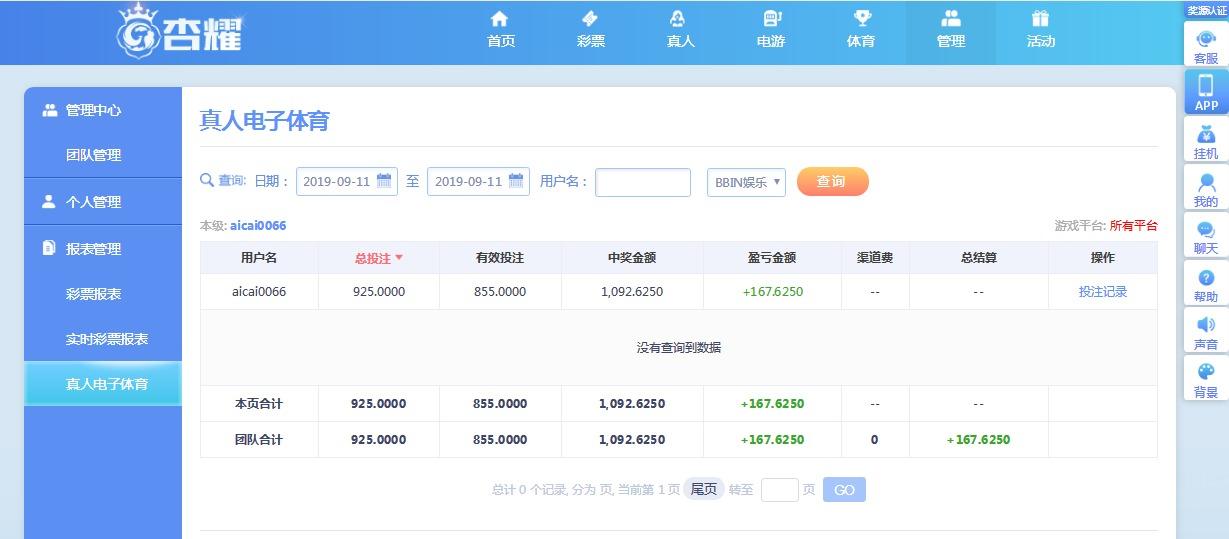
Task: Open the APP download icon
Action: [x=1206, y=92]
